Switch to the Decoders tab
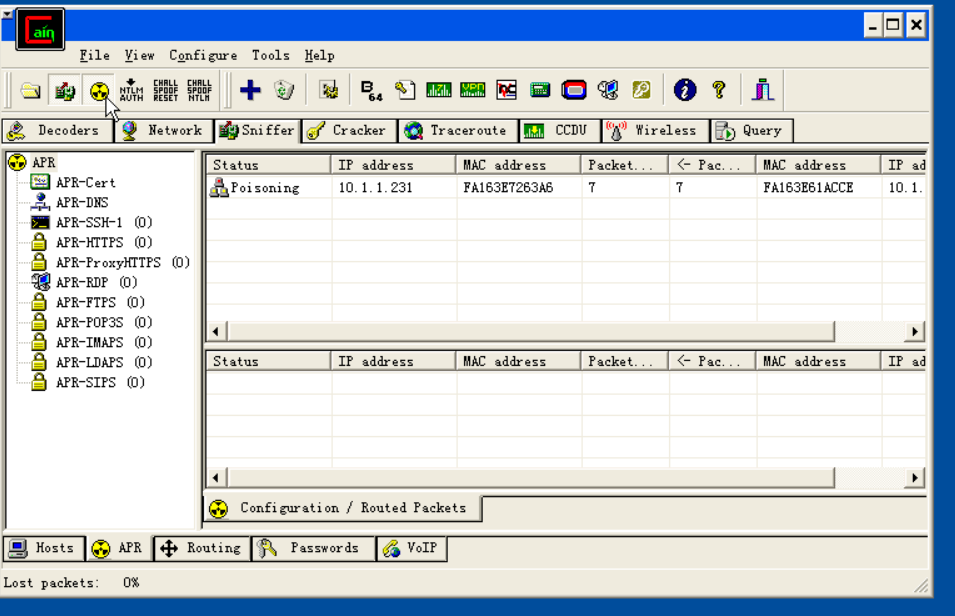This screenshot has width=955, height=616. click(58, 131)
